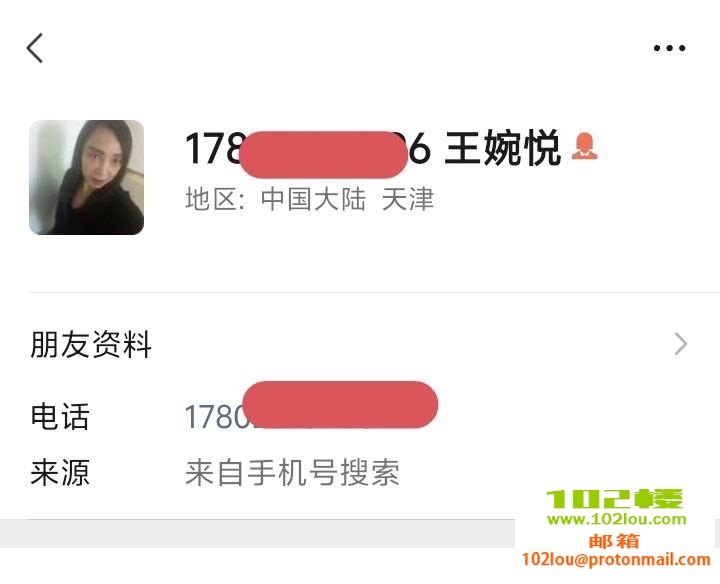
Task: Visit the www.102lou.com link
Action: pos(617,519)
